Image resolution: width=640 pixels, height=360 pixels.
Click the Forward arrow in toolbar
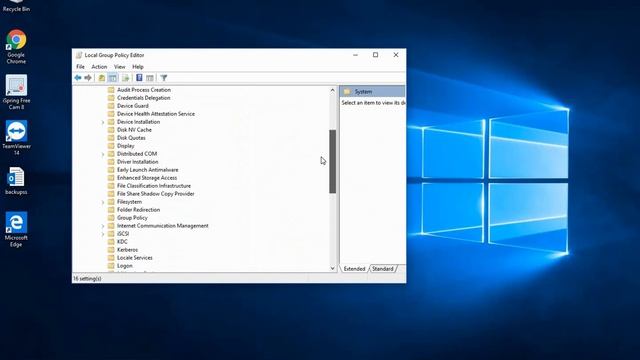point(88,78)
